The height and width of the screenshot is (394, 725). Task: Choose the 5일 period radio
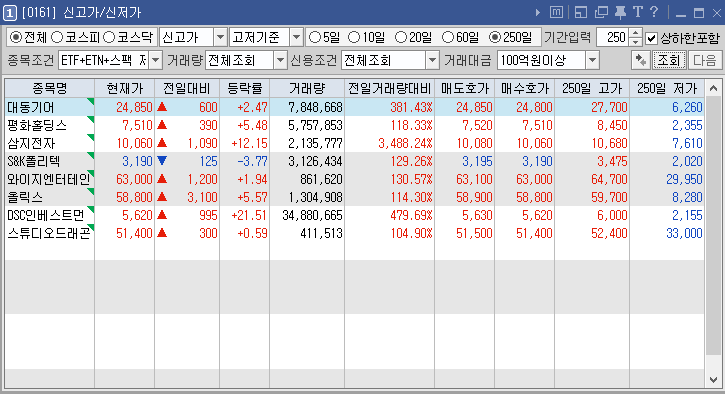(314, 37)
